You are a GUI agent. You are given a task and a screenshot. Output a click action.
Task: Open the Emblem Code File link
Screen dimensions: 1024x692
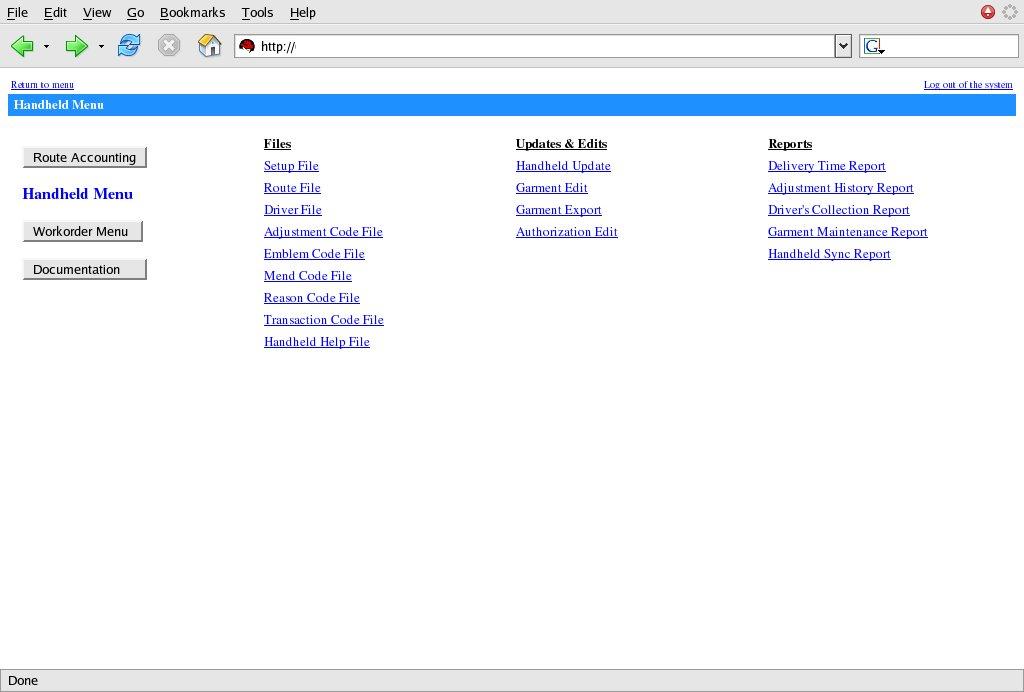tap(314, 254)
